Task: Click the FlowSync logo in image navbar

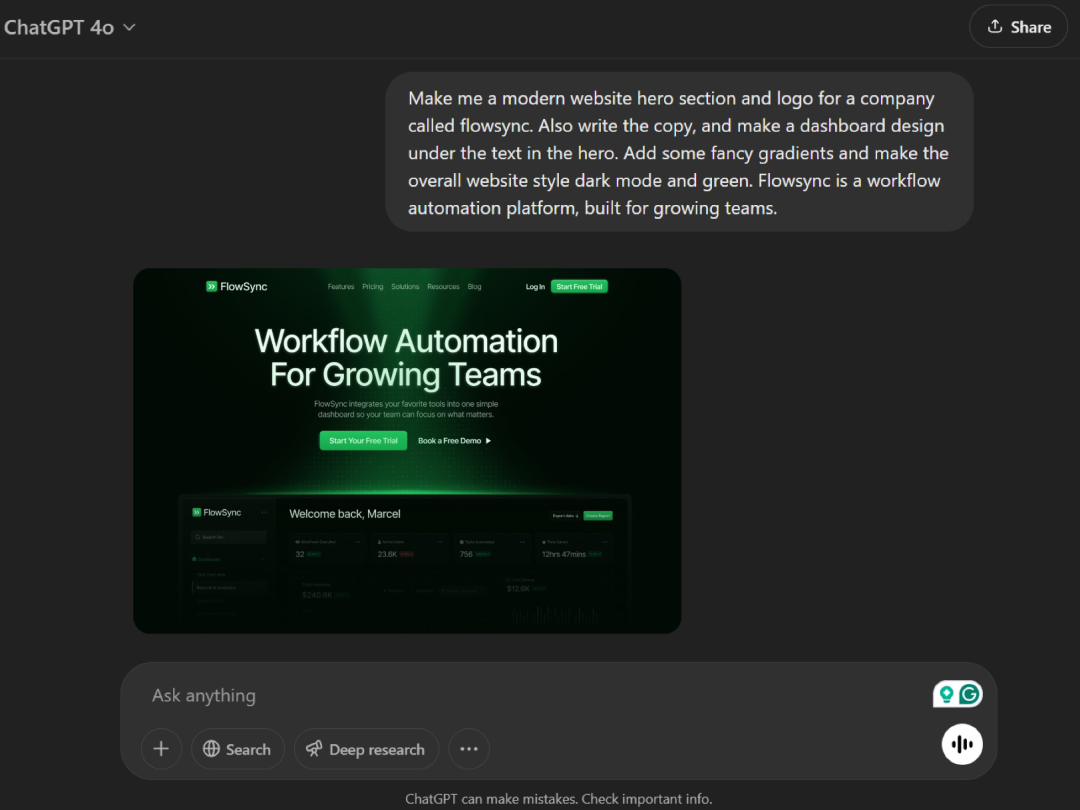Action: (236, 287)
